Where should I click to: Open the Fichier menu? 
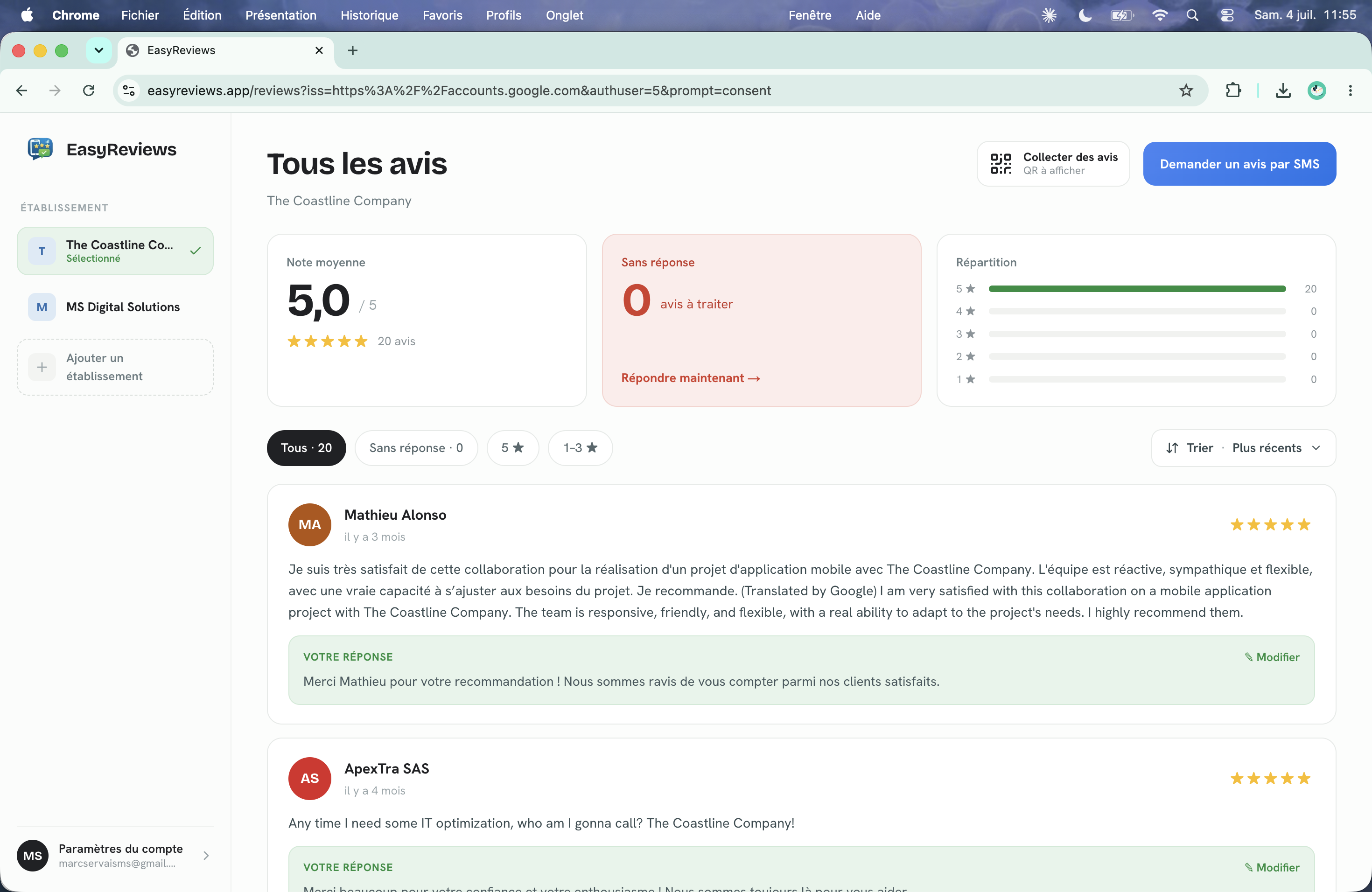point(140,15)
